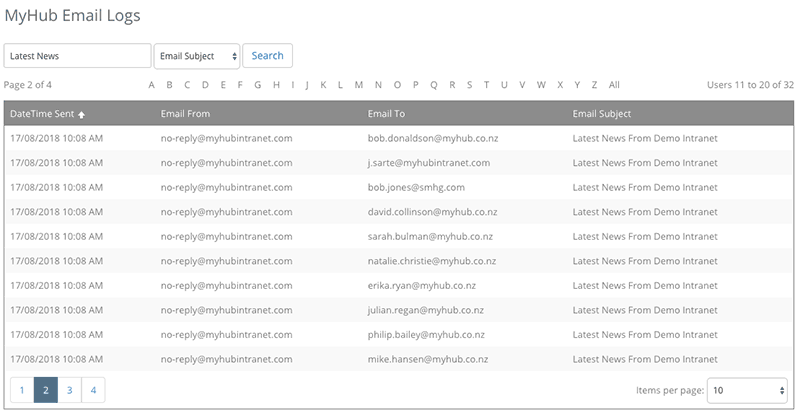Select bob.jones@smhg.com recipient cell
The width and height of the screenshot is (800, 413).
416,187
